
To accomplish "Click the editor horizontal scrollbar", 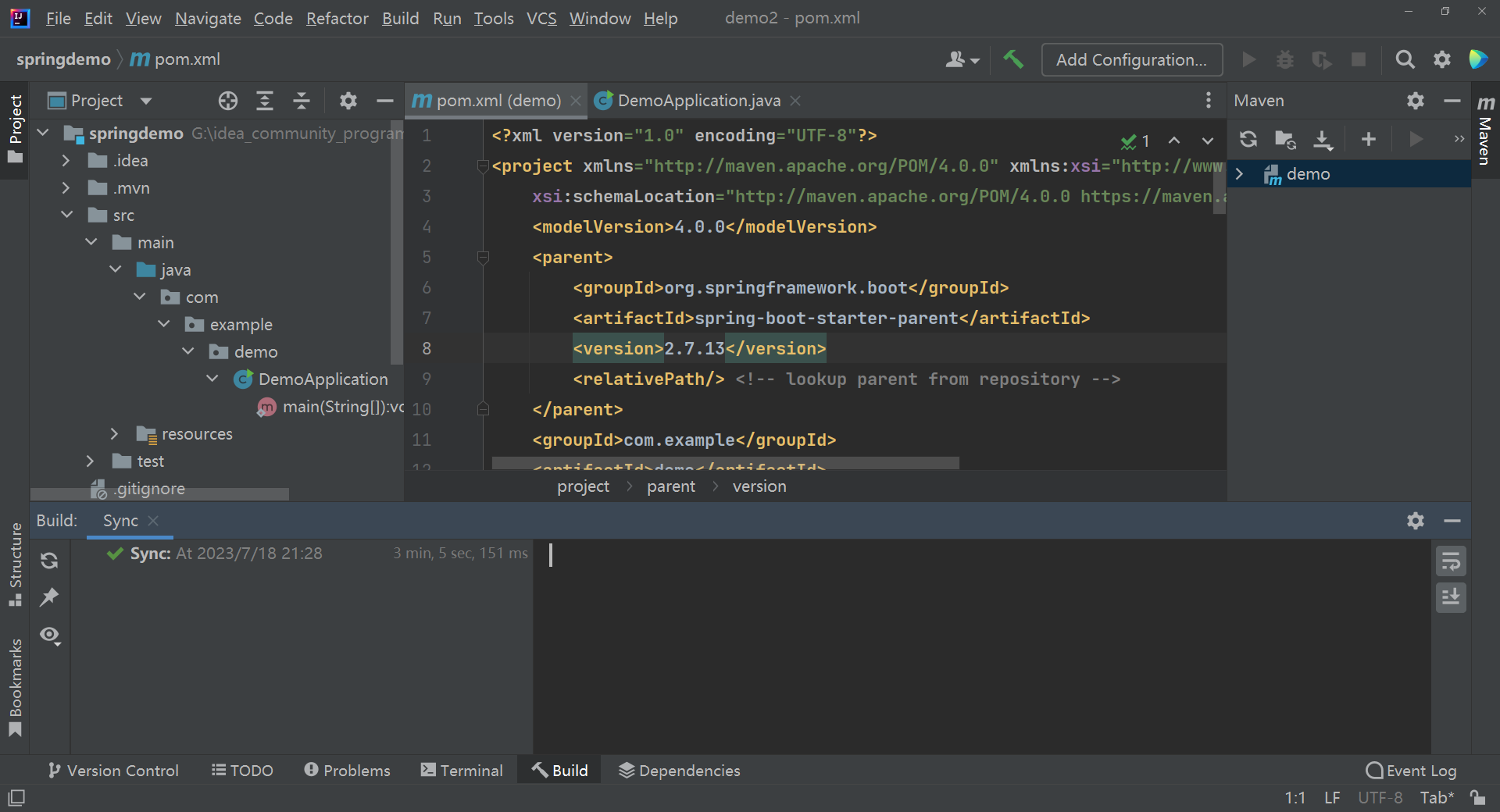I will coord(725,463).
